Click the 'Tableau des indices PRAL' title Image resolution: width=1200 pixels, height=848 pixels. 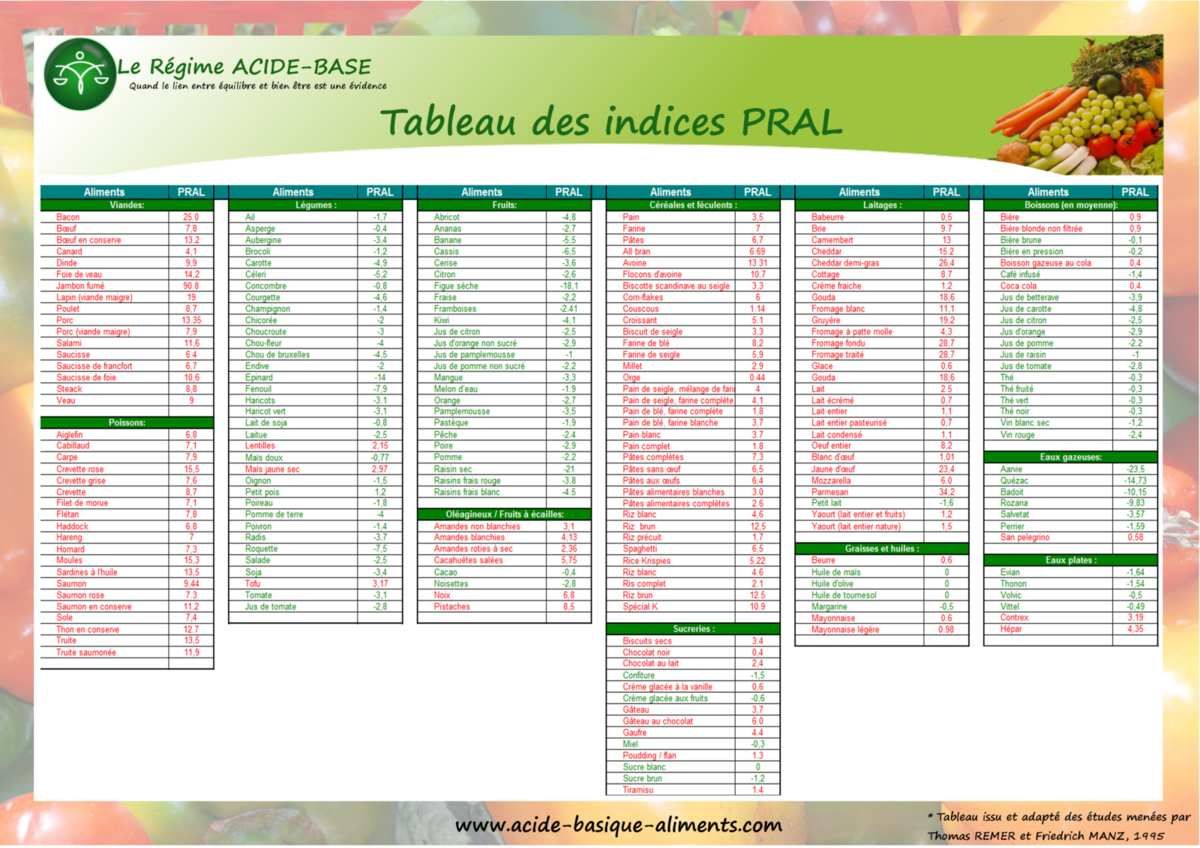point(610,121)
